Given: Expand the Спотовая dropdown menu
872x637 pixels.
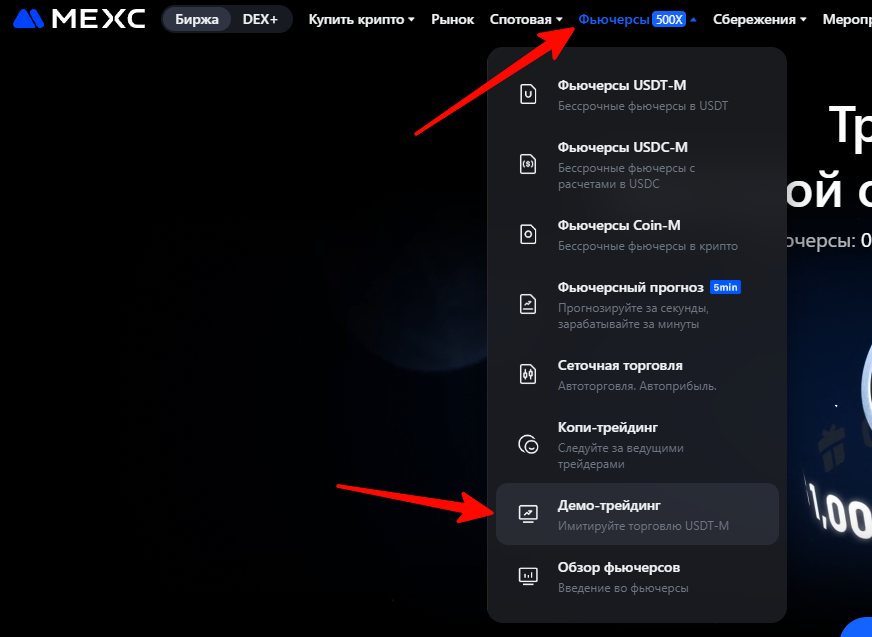Looking at the screenshot, I should tap(526, 19).
